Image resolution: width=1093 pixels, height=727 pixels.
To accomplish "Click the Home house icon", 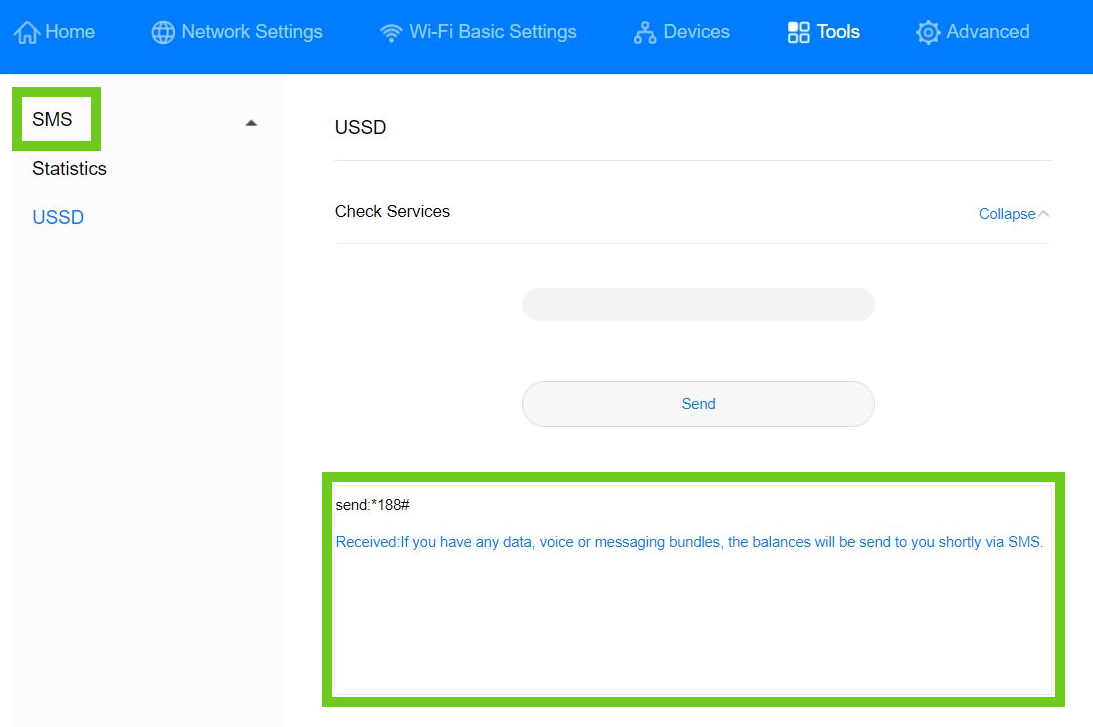I will 26,32.
